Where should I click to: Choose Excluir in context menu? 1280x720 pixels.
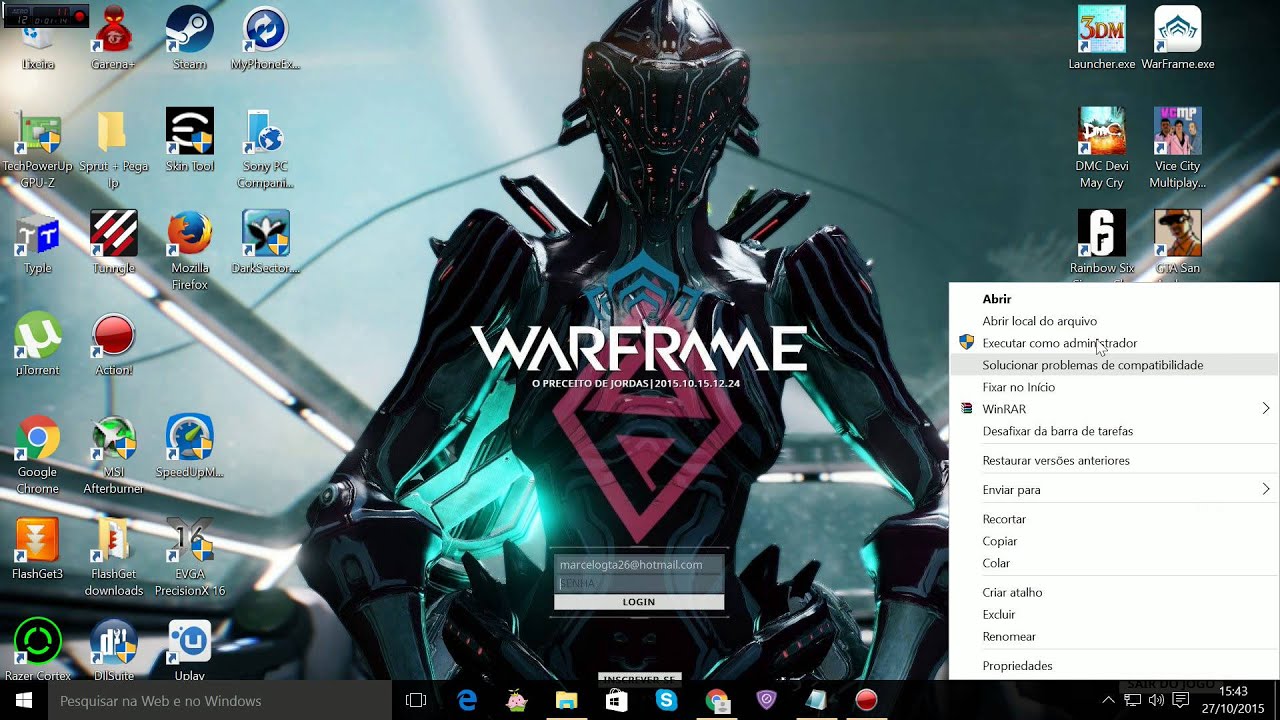1114,614
